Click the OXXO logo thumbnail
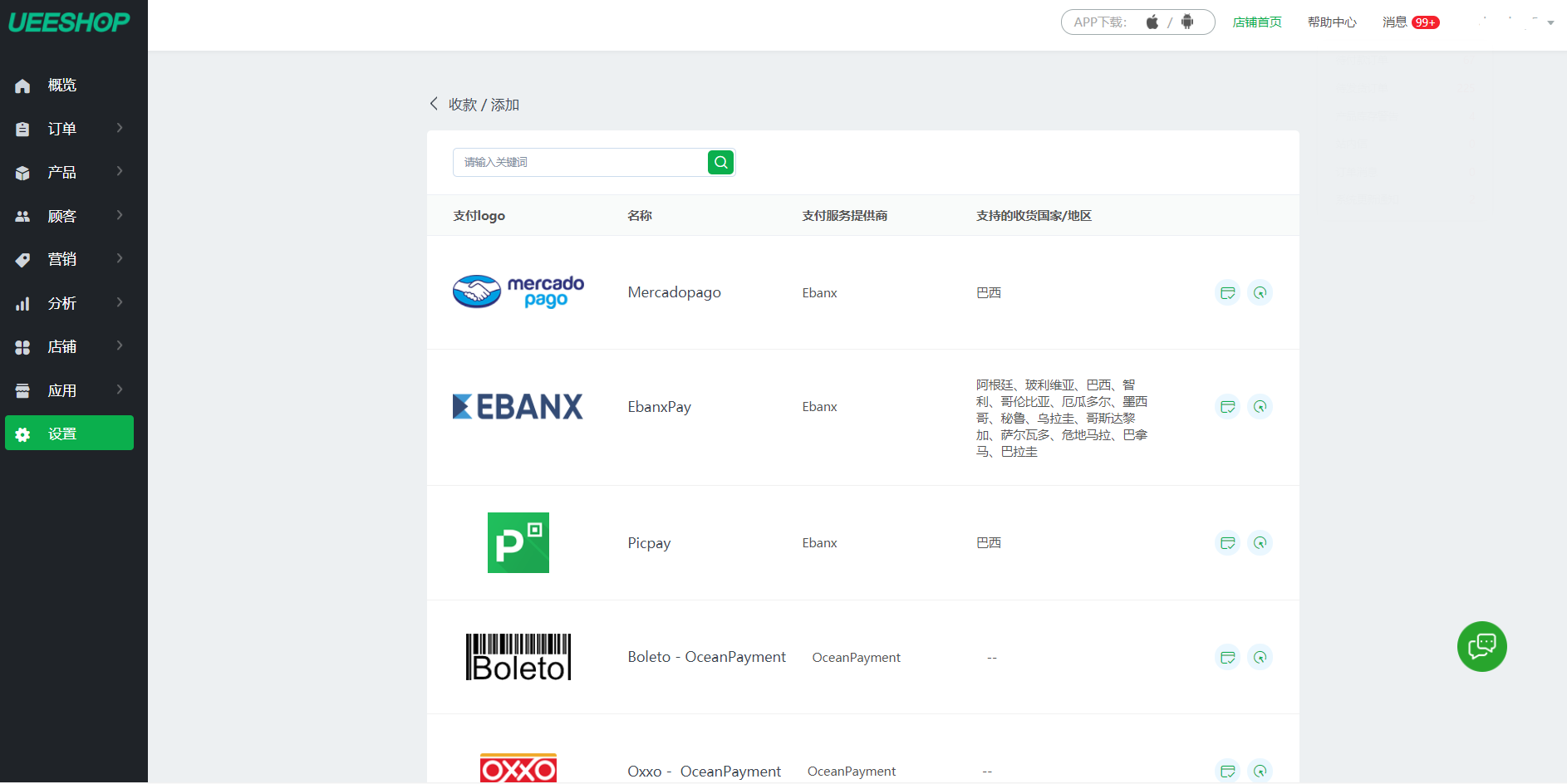The image size is (1567, 784). tap(518, 768)
